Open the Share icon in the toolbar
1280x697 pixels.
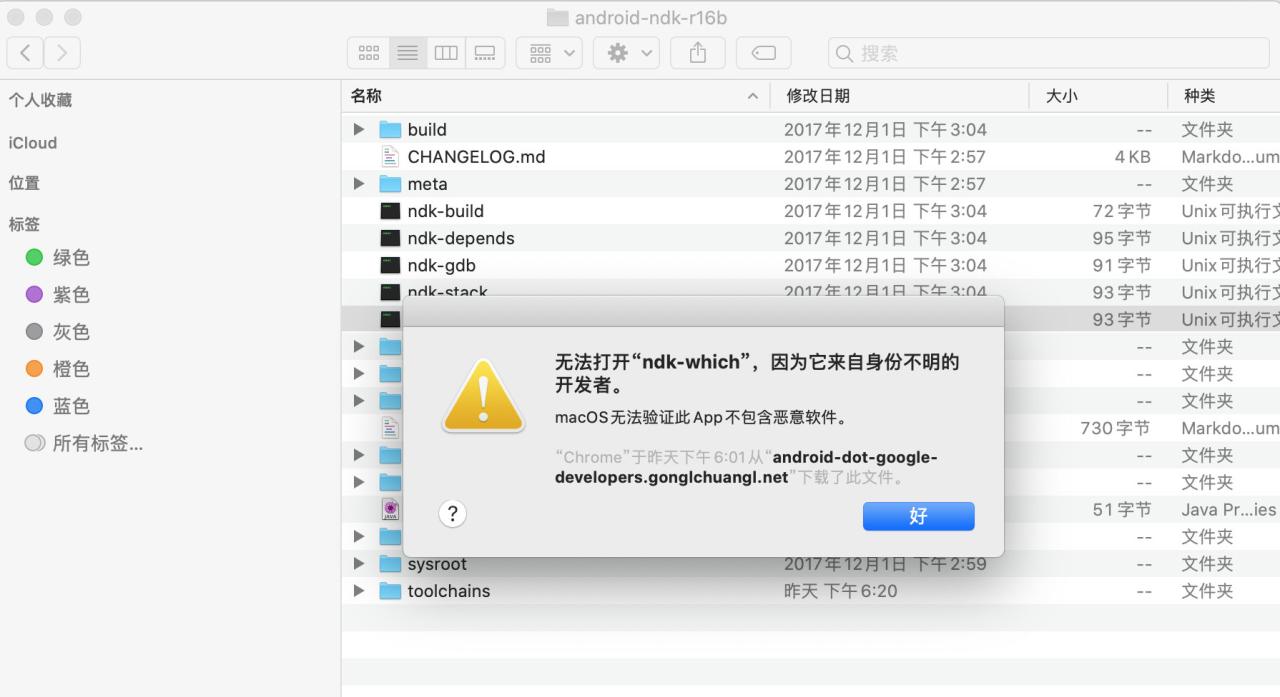pyautogui.click(x=697, y=53)
